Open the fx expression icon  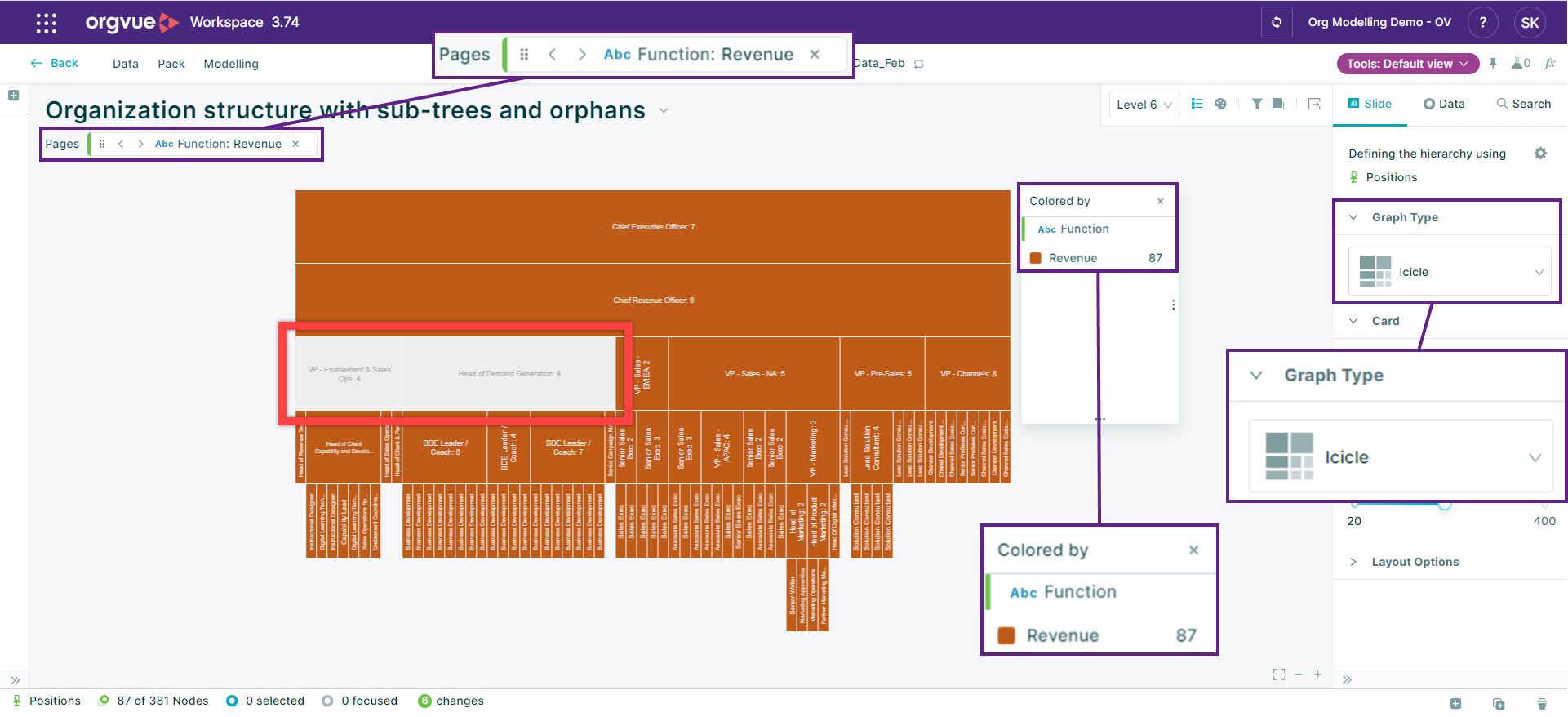(1550, 64)
